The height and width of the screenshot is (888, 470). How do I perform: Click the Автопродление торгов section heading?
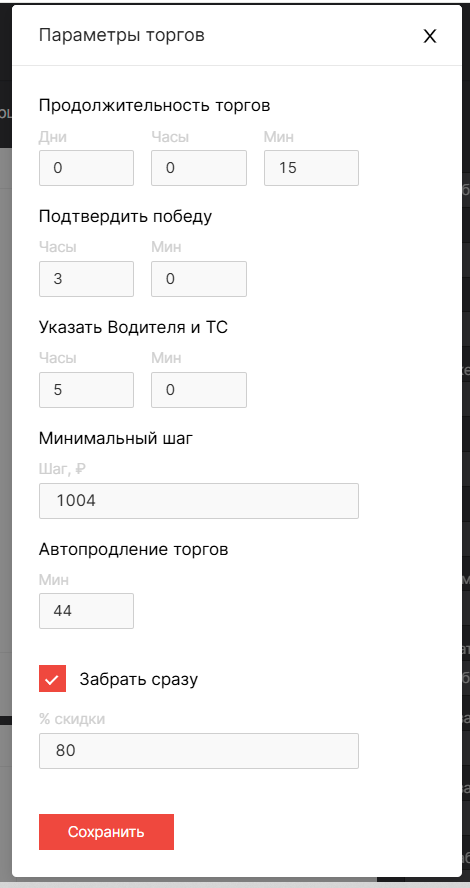tap(134, 549)
